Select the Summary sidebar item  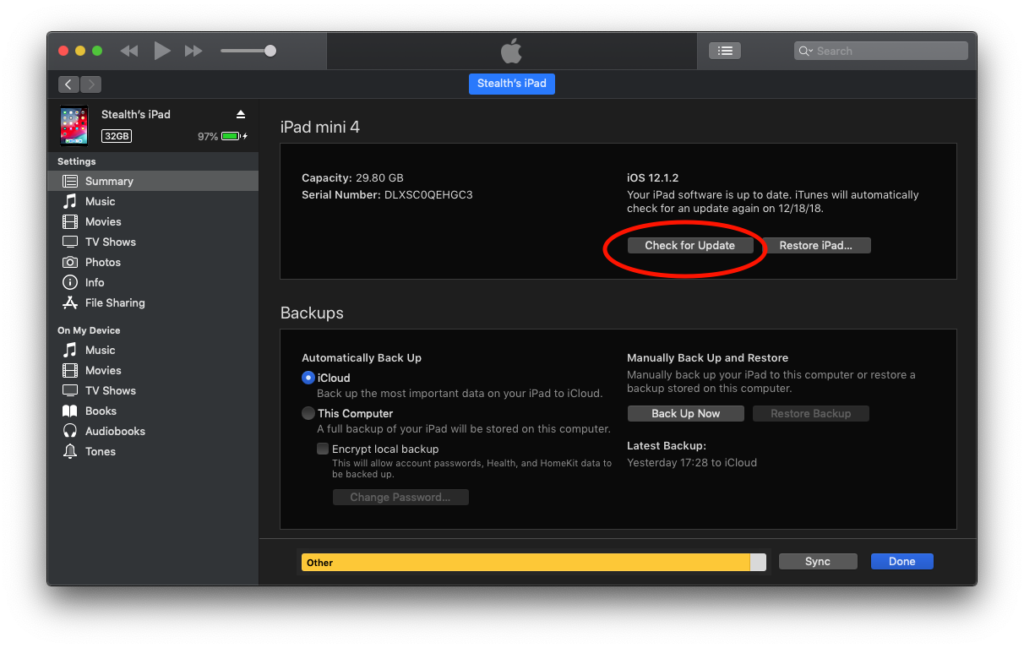click(x=109, y=181)
